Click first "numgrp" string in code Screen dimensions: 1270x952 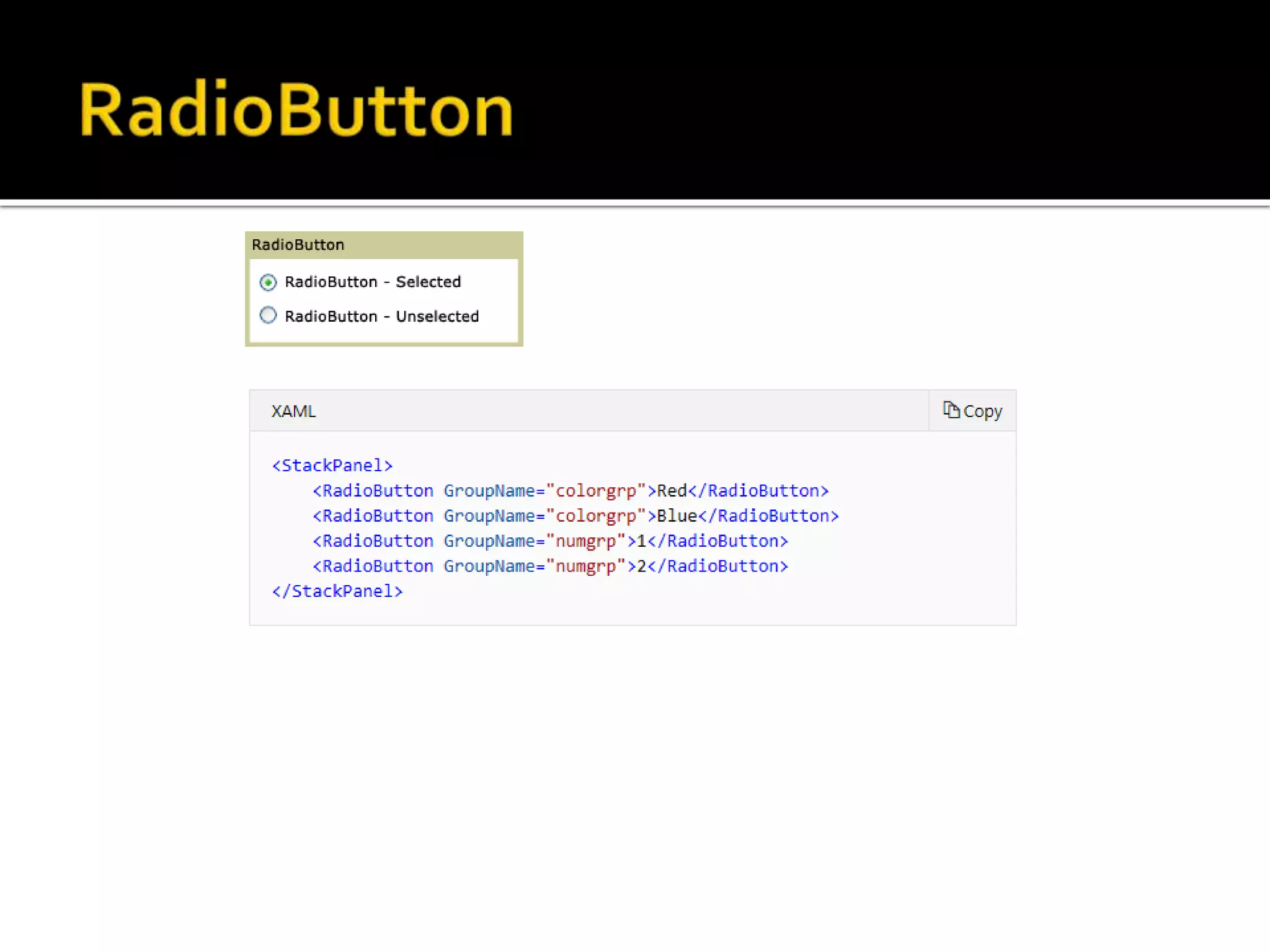585,541
